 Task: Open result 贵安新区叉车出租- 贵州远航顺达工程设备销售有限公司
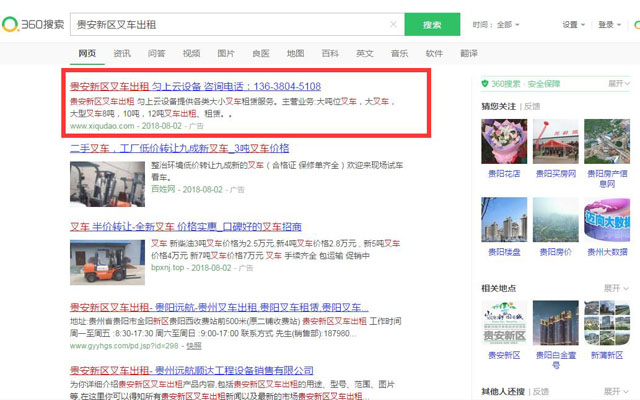pos(192,371)
